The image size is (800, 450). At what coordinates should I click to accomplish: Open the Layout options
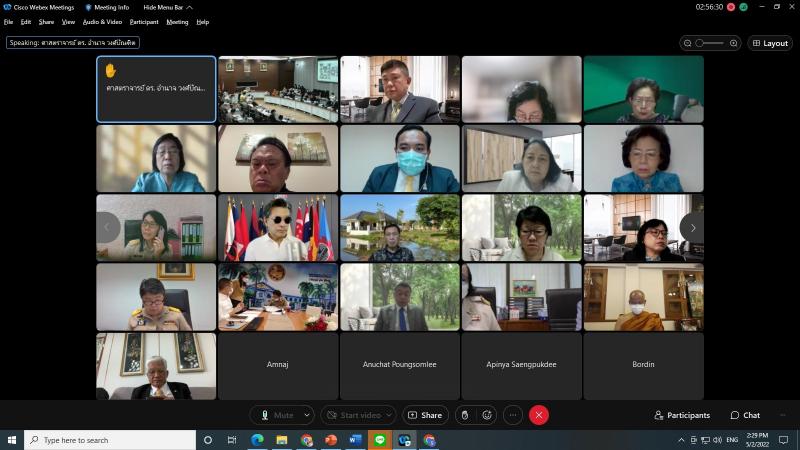pyautogui.click(x=770, y=43)
